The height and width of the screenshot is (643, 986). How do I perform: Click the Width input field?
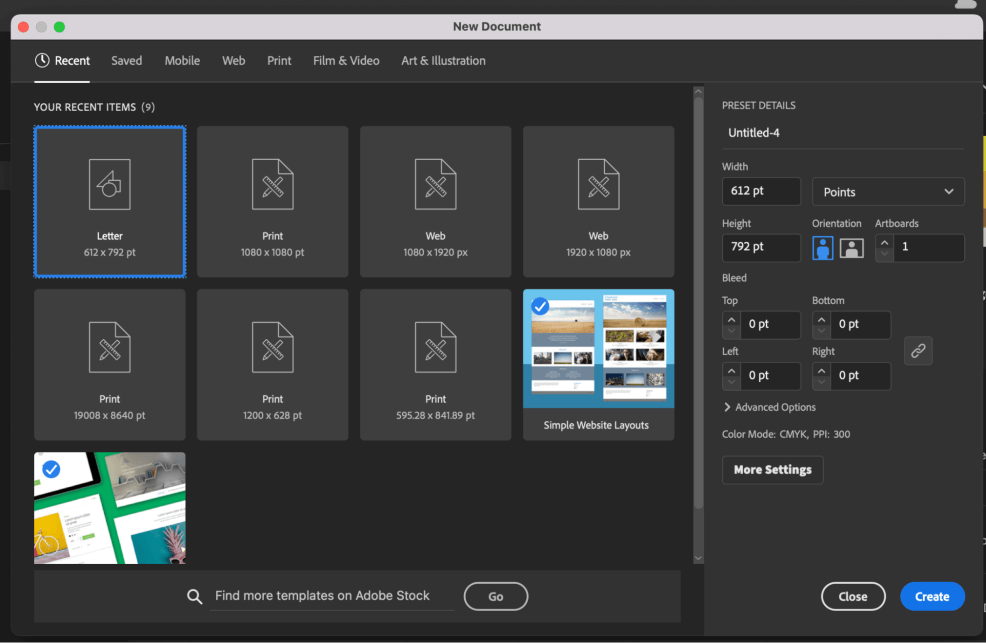coord(760,192)
